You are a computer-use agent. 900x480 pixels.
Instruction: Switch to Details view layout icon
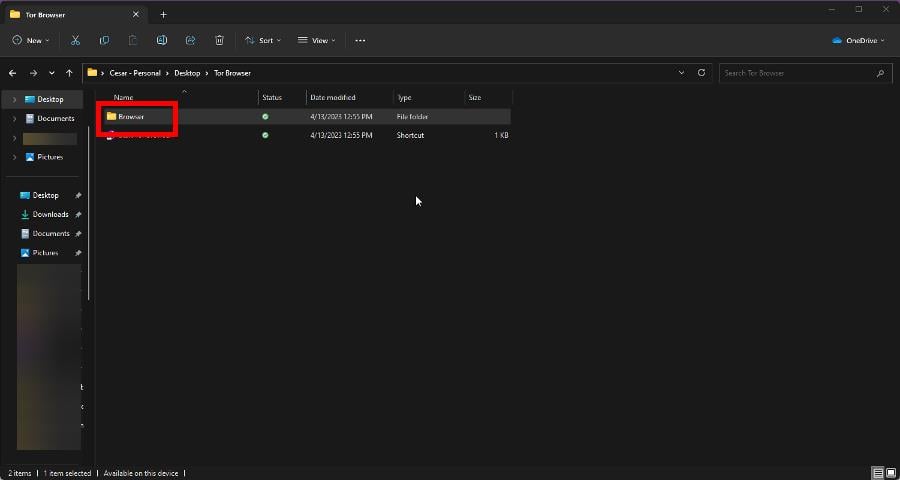(x=878, y=473)
